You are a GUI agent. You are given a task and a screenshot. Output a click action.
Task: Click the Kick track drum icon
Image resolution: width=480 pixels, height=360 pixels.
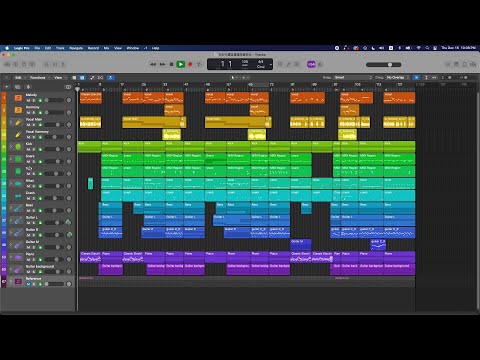pos(18,147)
